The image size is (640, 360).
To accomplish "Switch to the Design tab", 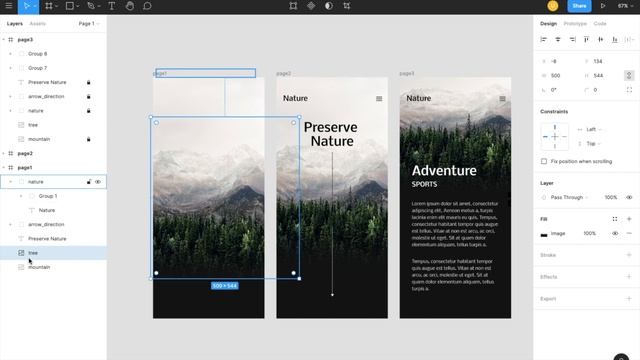I will pos(548,24).
